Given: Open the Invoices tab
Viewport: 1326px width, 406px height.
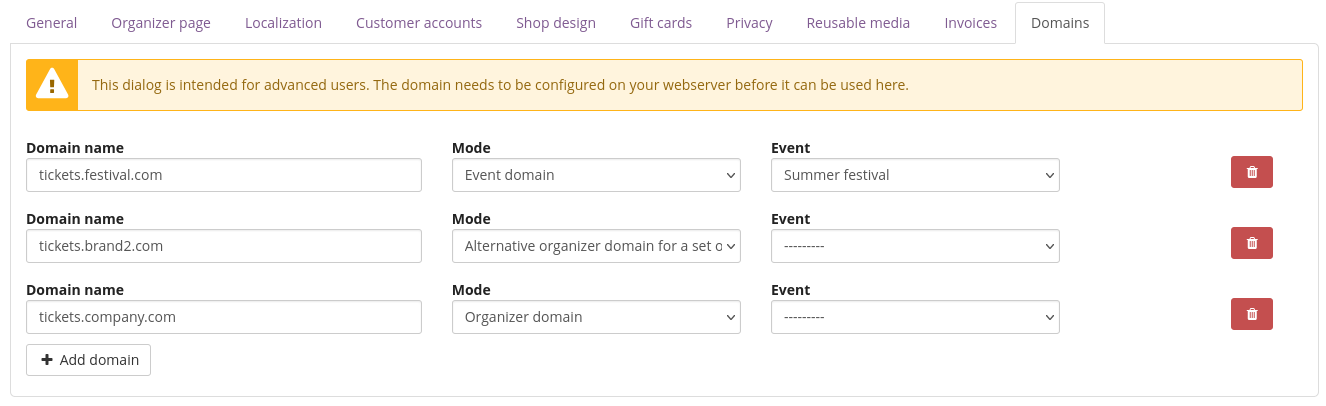Looking at the screenshot, I should (970, 23).
